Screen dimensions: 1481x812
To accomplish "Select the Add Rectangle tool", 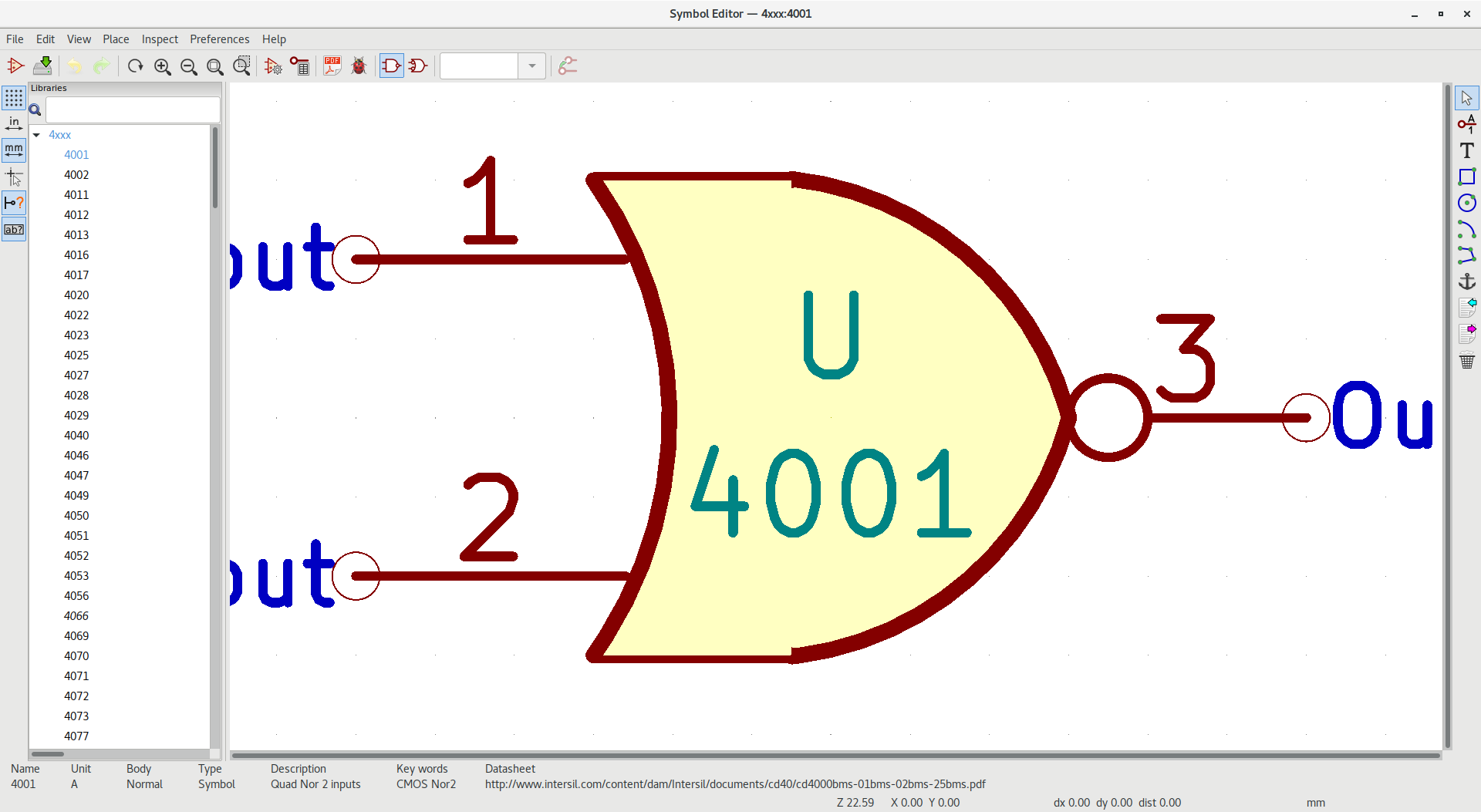I will click(x=1466, y=177).
